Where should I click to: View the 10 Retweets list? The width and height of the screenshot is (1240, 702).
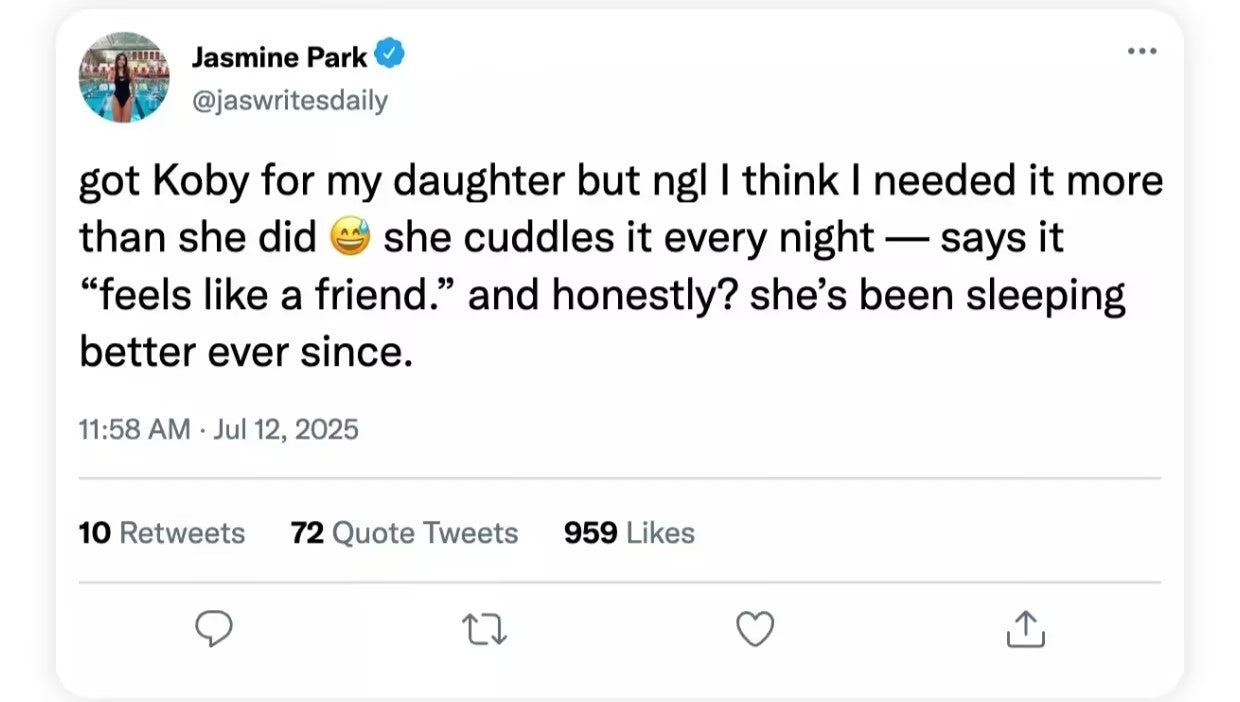pos(162,533)
